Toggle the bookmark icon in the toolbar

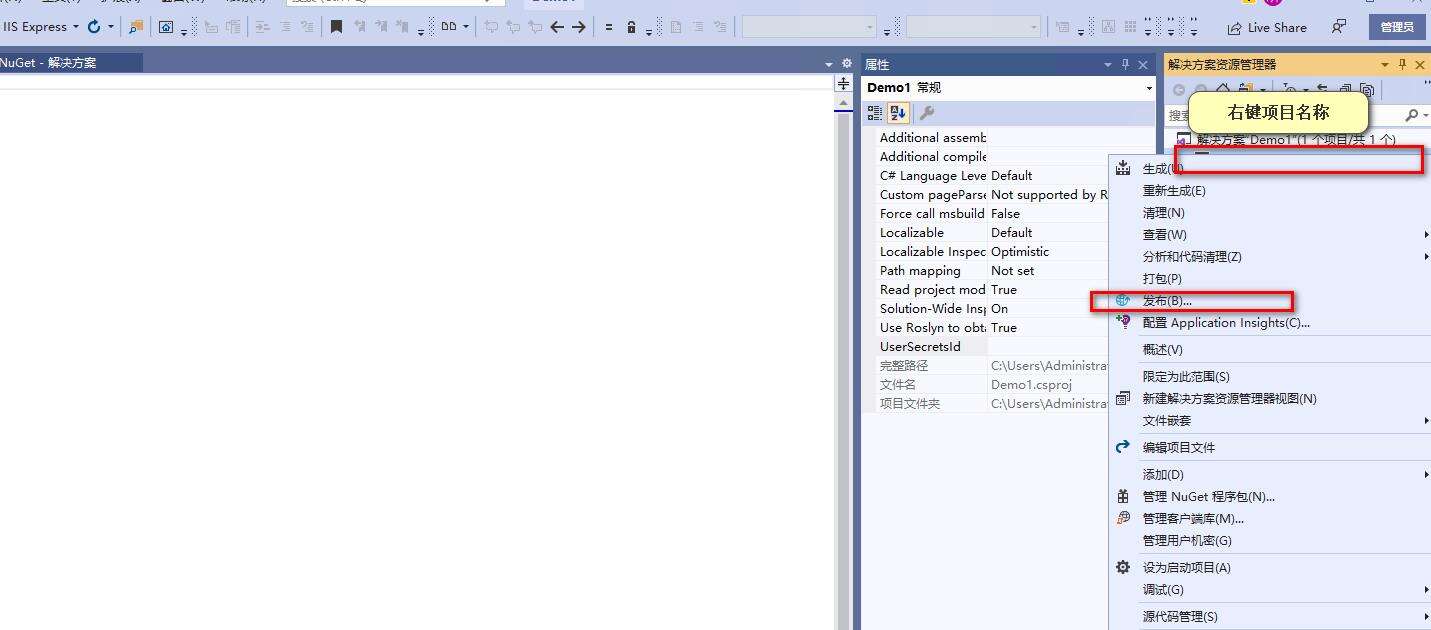click(x=337, y=27)
